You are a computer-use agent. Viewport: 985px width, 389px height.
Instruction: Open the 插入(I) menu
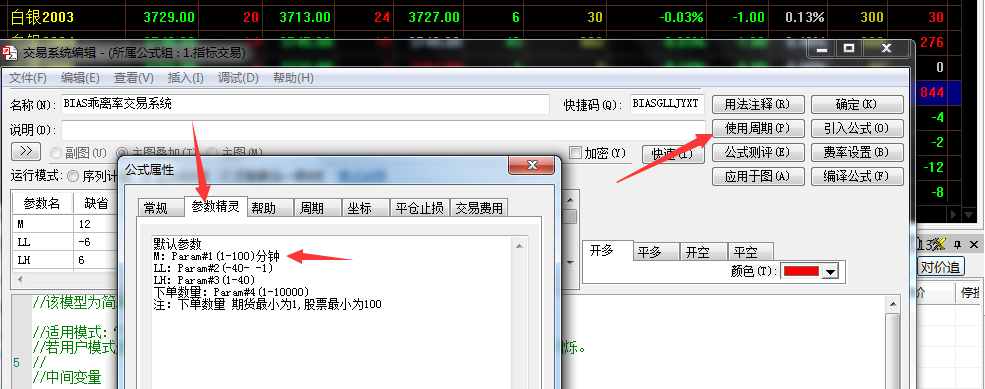pos(186,78)
